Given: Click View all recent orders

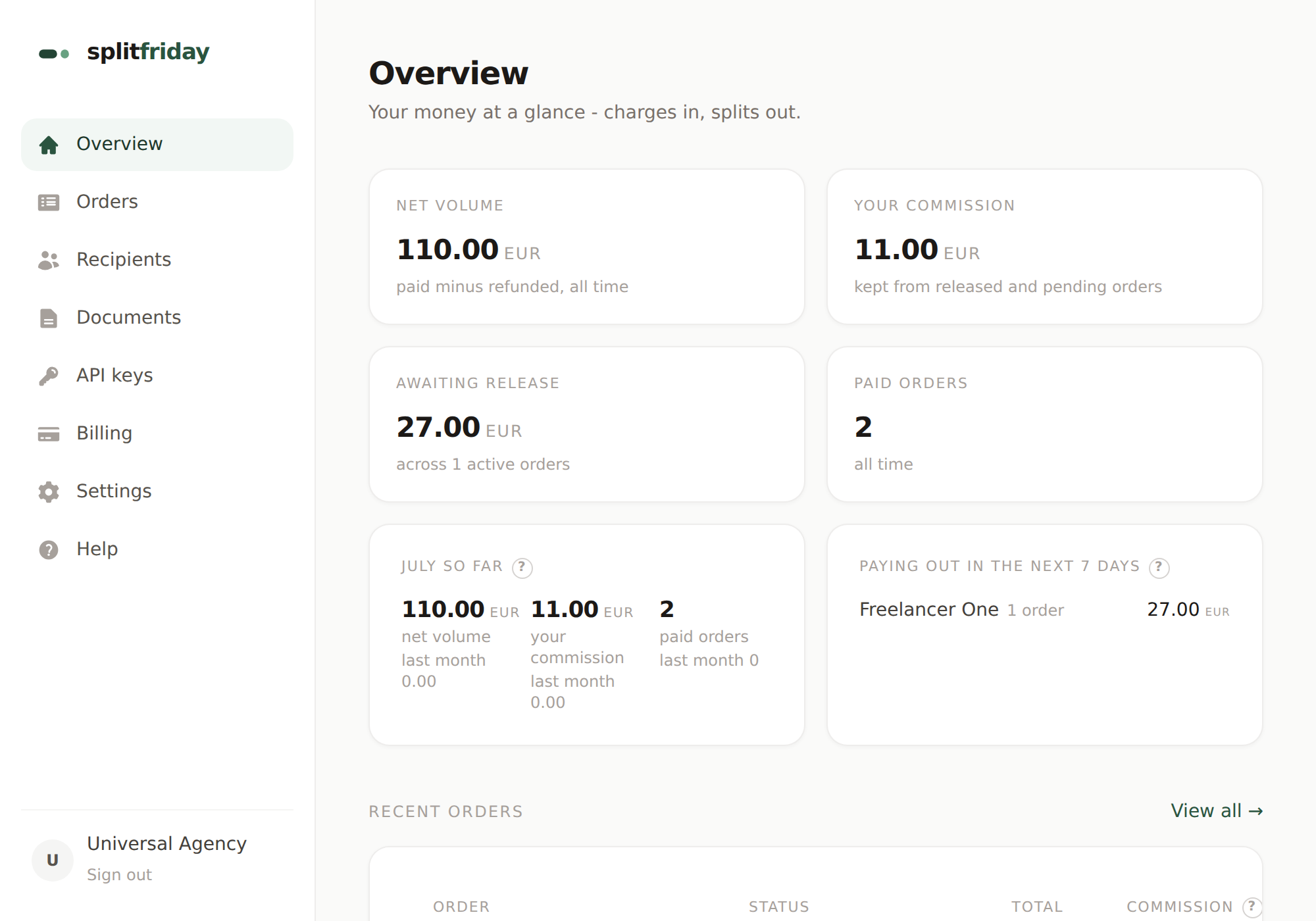Looking at the screenshot, I should [1217, 810].
